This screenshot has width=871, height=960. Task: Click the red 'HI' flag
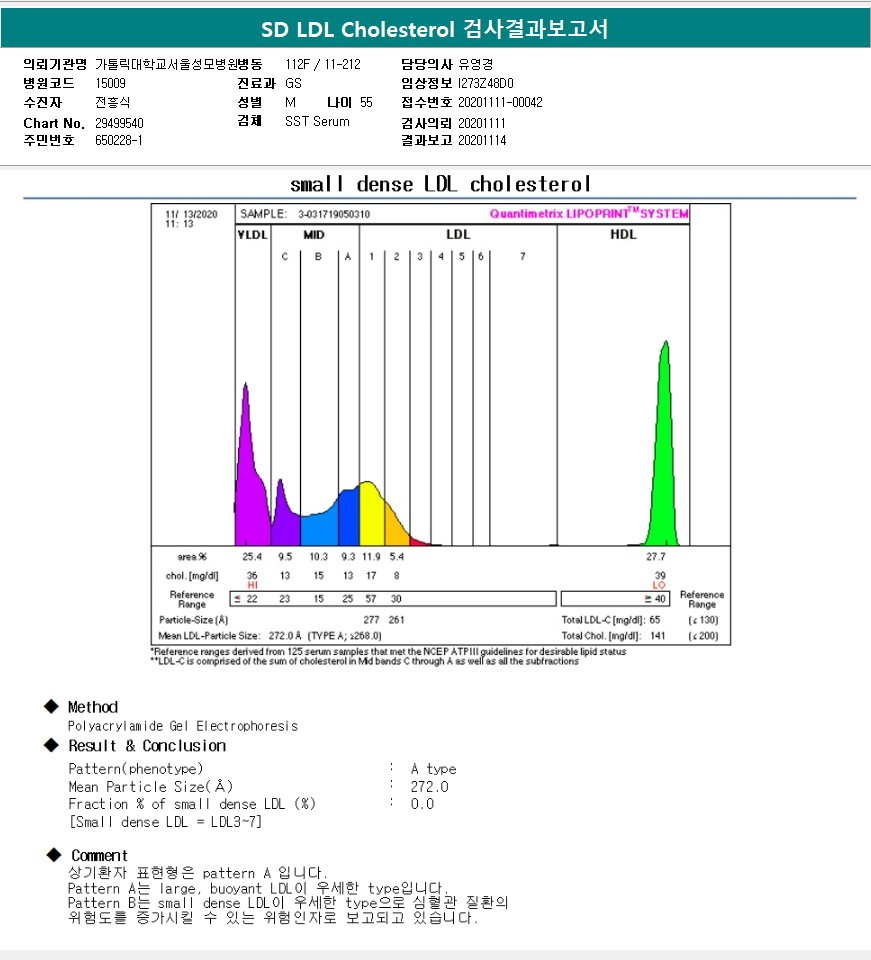coord(252,585)
